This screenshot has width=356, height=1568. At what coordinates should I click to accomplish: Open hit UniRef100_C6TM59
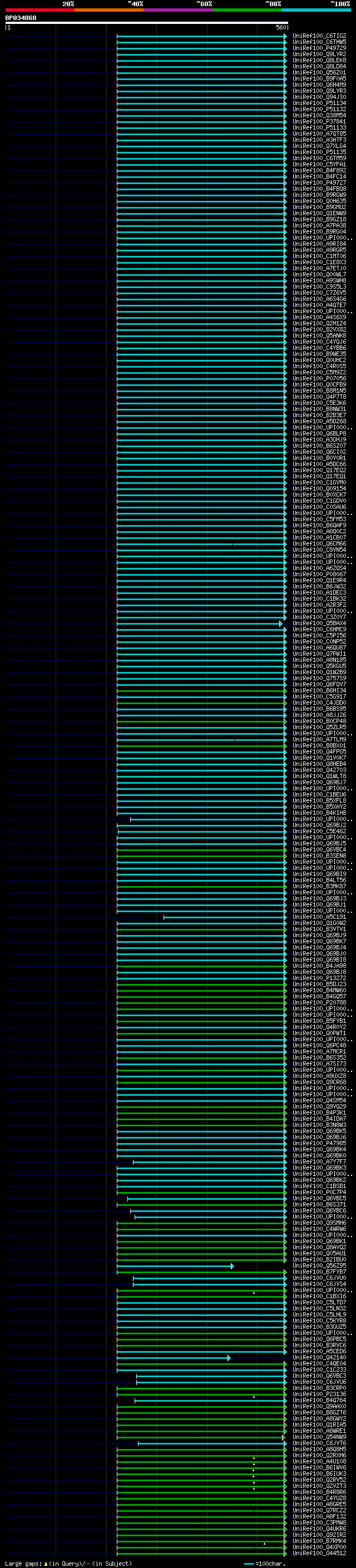(319, 159)
